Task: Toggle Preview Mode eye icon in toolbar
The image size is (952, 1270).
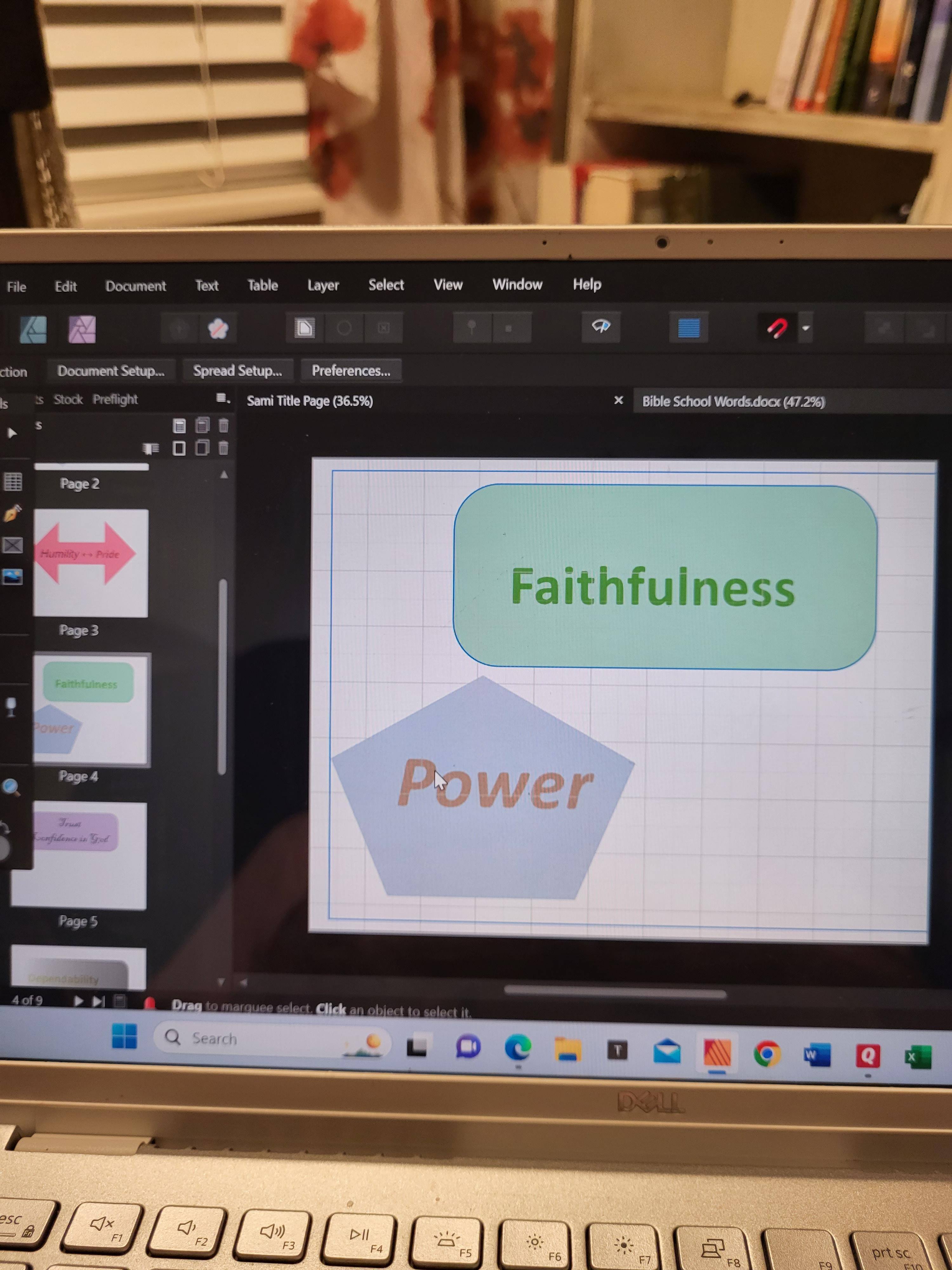Action: [x=601, y=327]
